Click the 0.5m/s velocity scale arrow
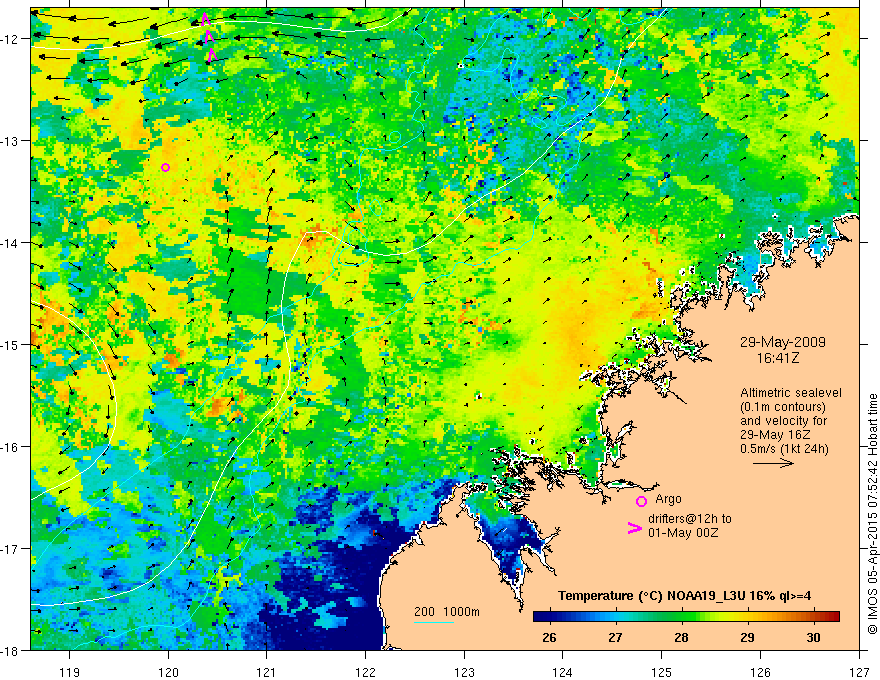 coord(773,463)
